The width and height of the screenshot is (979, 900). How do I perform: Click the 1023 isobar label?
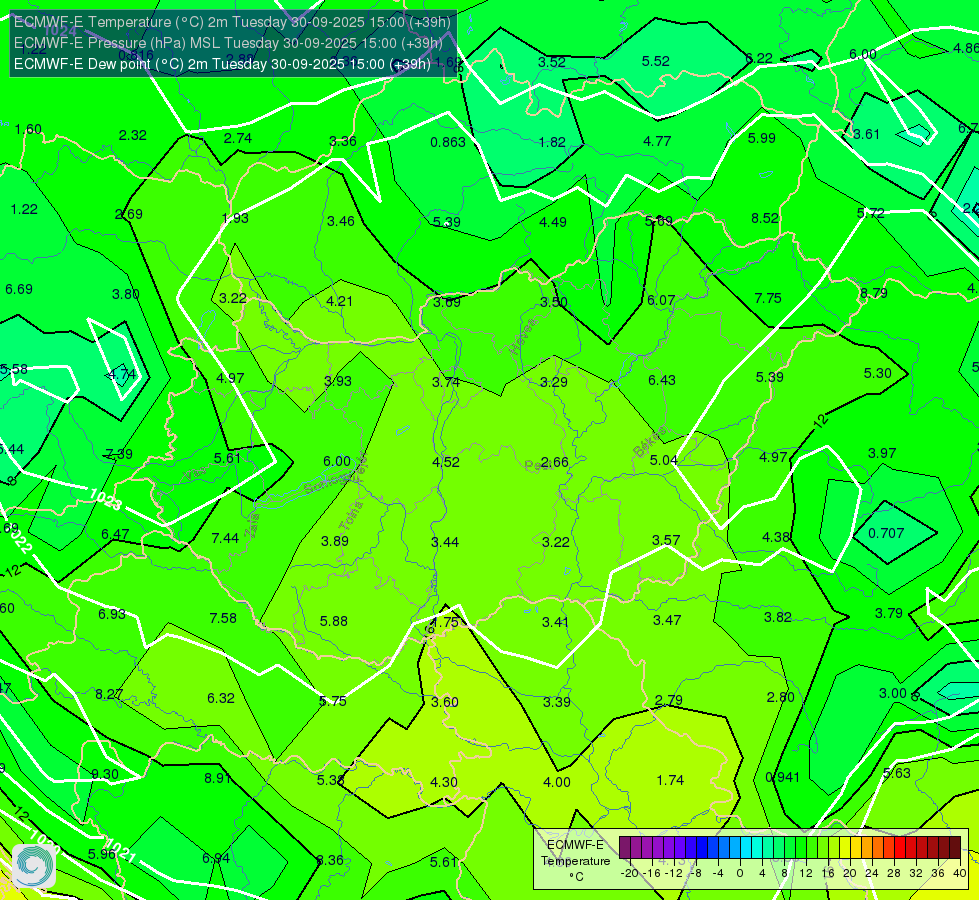click(104, 500)
